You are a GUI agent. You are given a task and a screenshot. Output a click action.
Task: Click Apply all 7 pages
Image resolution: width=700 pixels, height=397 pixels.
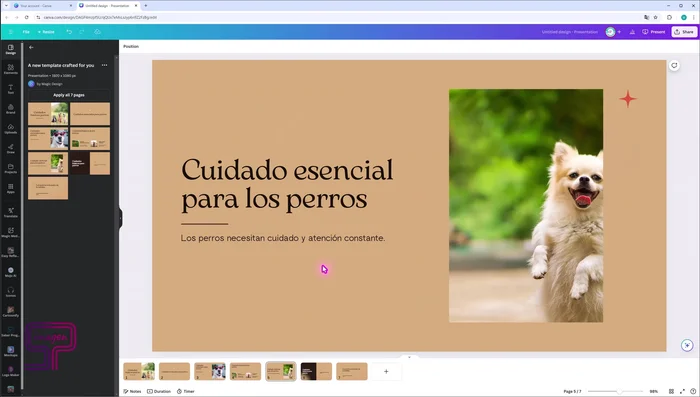pyautogui.click(x=69, y=95)
